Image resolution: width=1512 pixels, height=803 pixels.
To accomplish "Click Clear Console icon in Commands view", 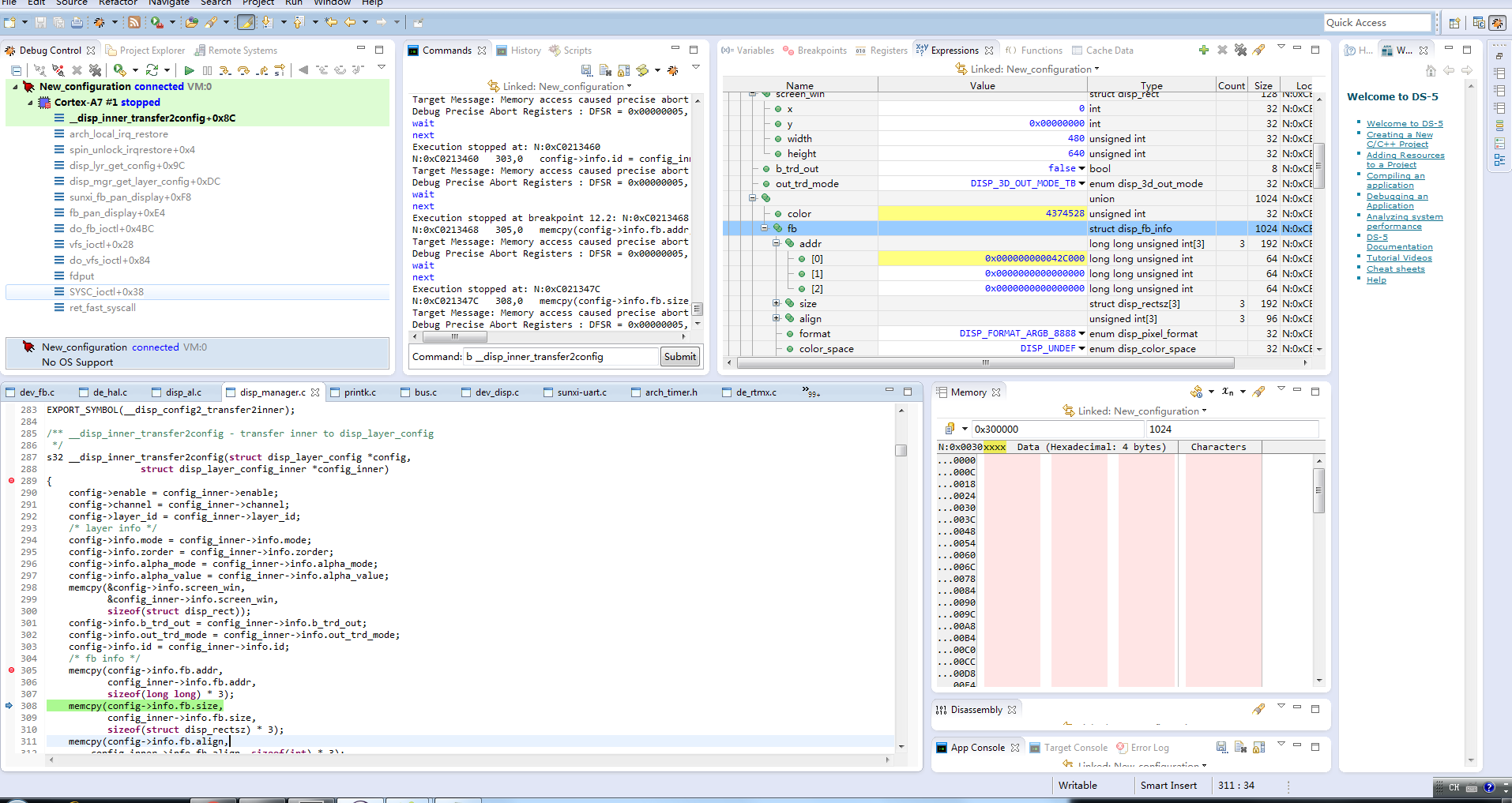I will click(605, 70).
